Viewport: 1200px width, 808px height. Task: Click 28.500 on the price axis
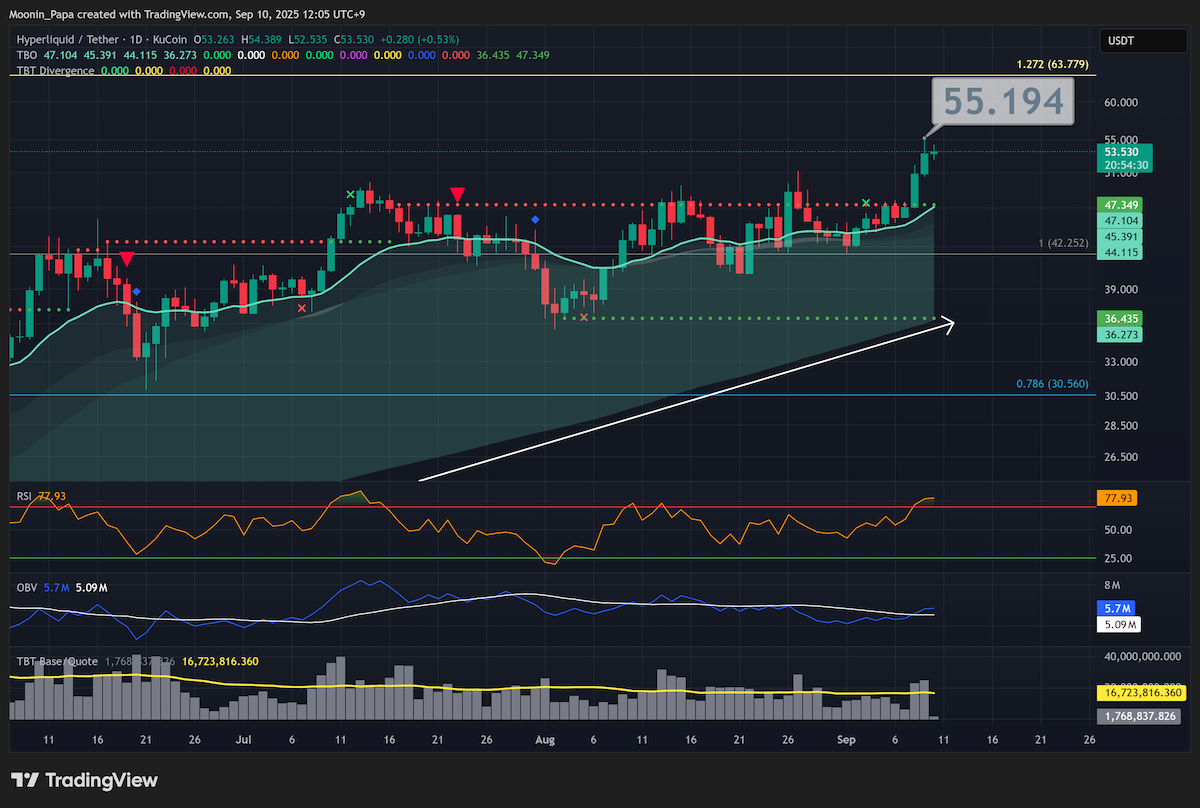click(x=1123, y=426)
